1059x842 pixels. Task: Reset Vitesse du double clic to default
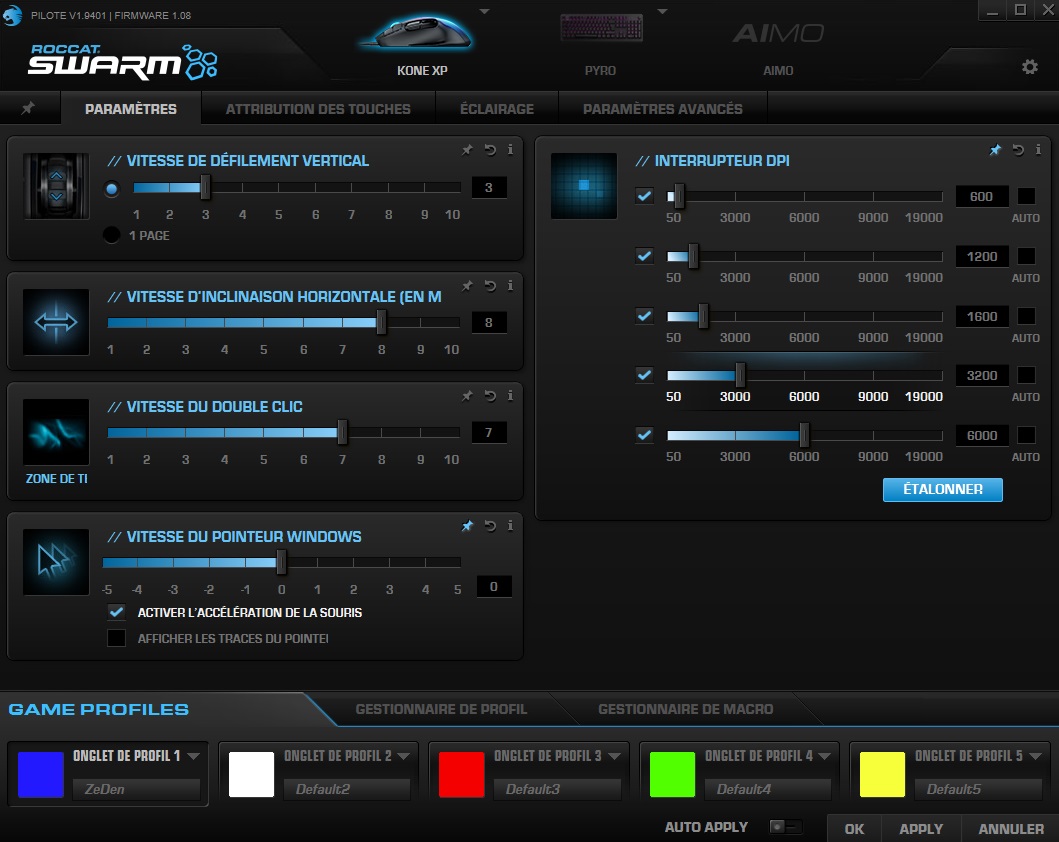pyautogui.click(x=490, y=396)
